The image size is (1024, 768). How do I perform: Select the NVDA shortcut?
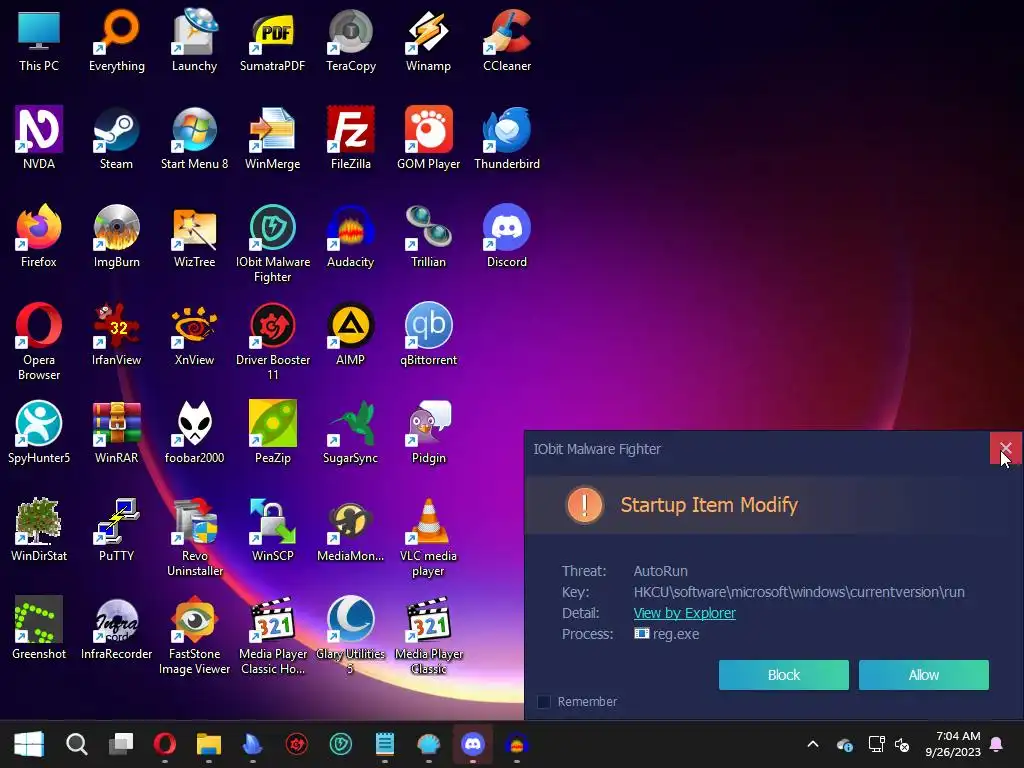click(x=39, y=138)
